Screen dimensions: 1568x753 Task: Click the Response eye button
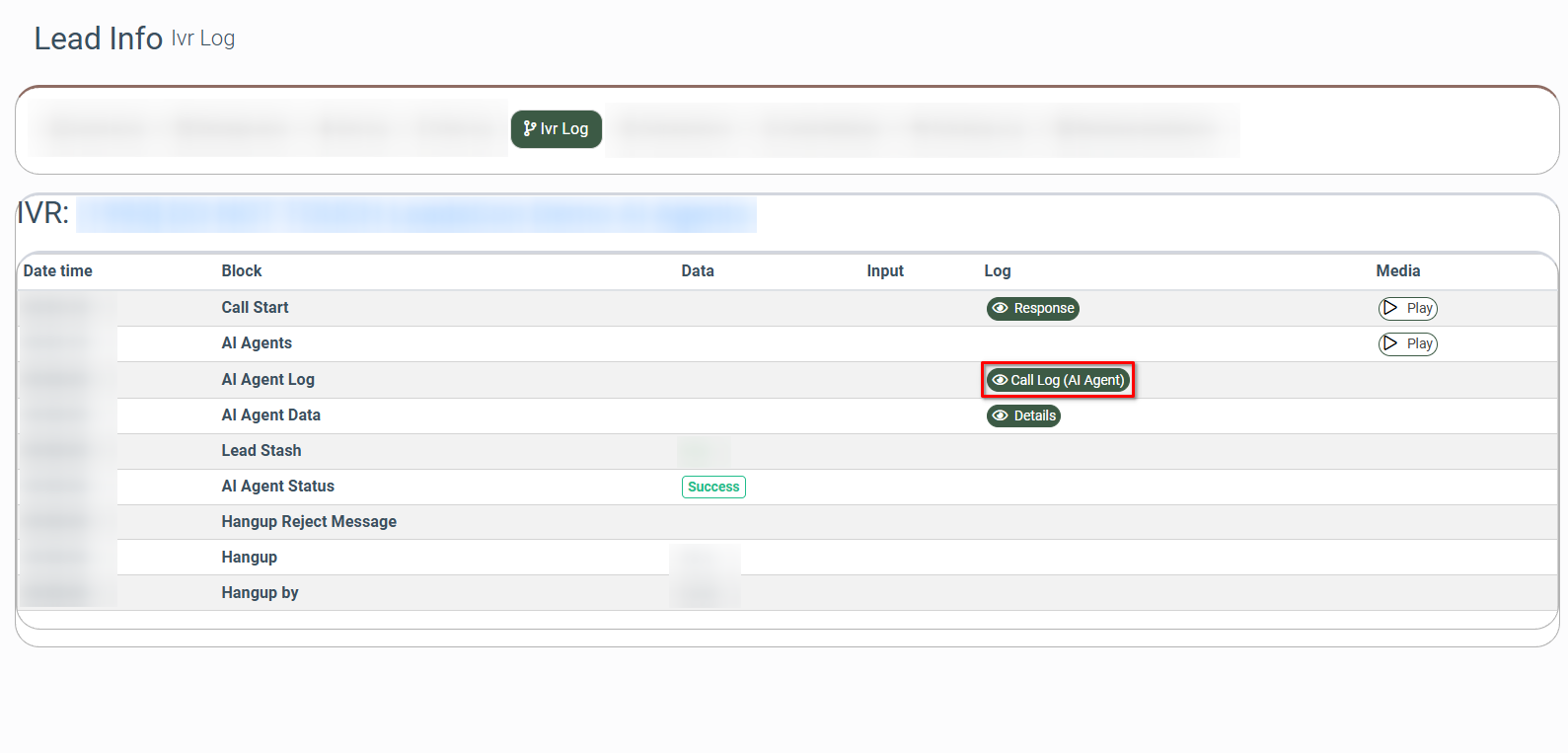coord(1032,309)
